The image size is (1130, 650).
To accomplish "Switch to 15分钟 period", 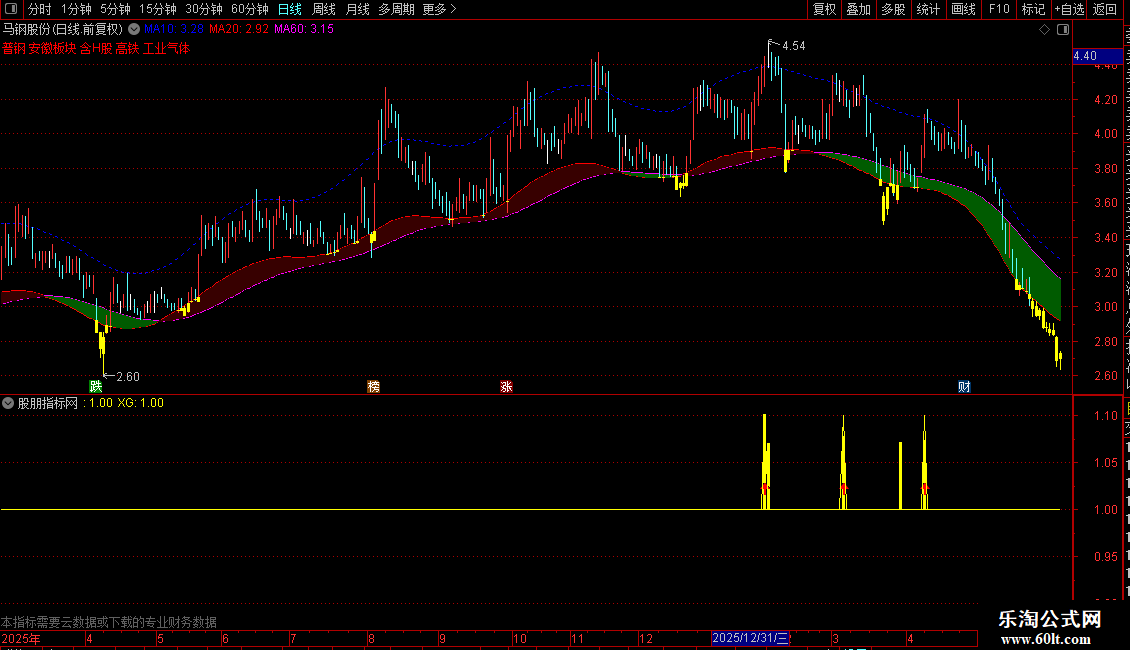I will 158,9.
